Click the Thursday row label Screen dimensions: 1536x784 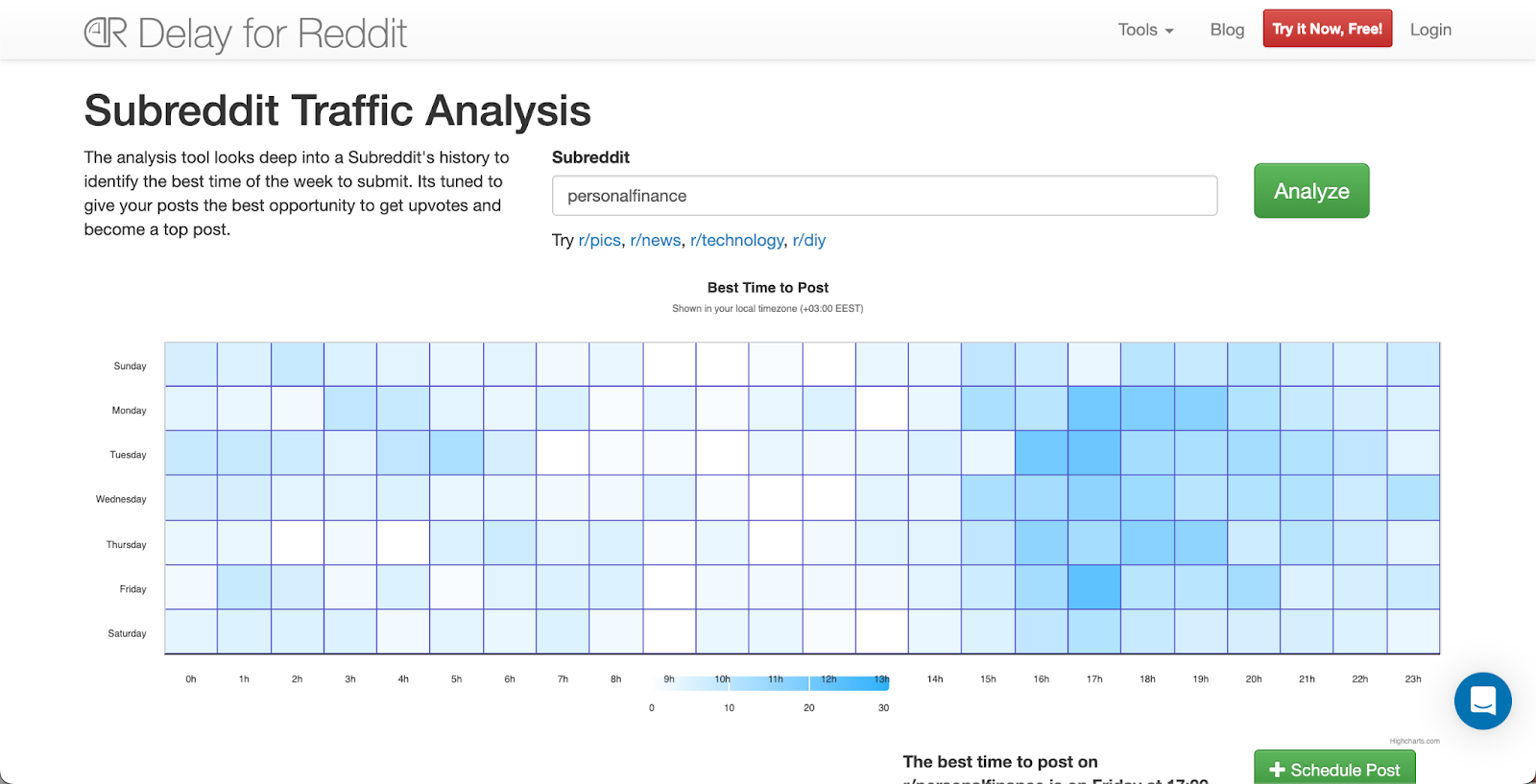click(x=126, y=545)
